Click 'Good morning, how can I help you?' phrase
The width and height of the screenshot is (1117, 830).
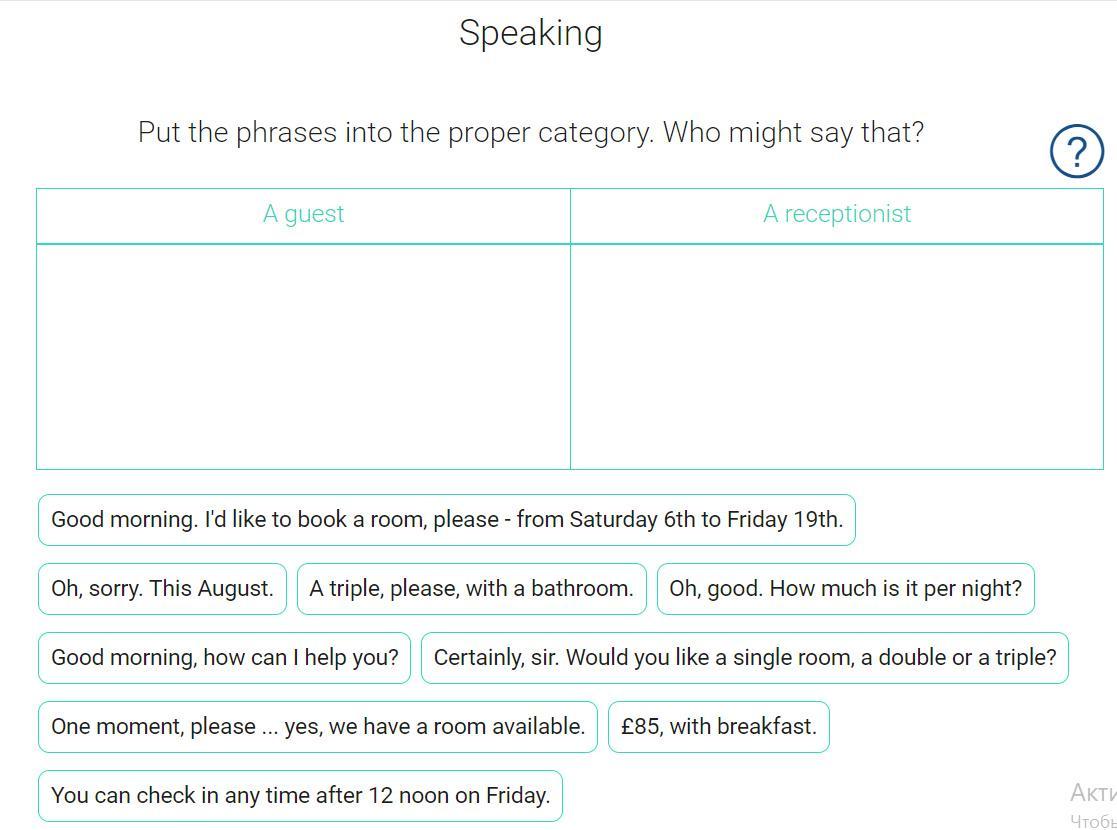tap(224, 658)
